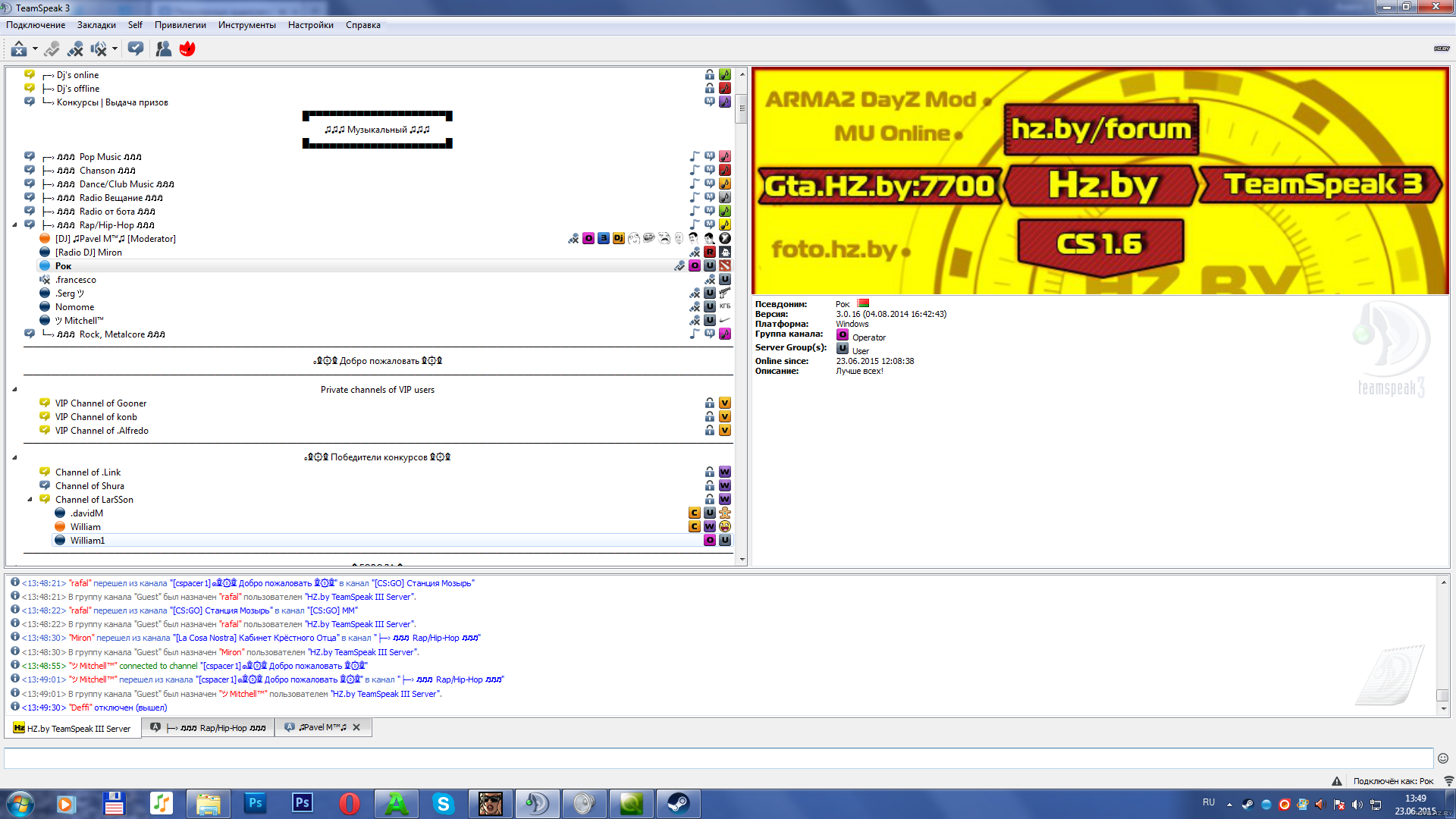This screenshot has height=819, width=1456.
Task: Click the R badge on Miron's row
Action: [x=710, y=253]
